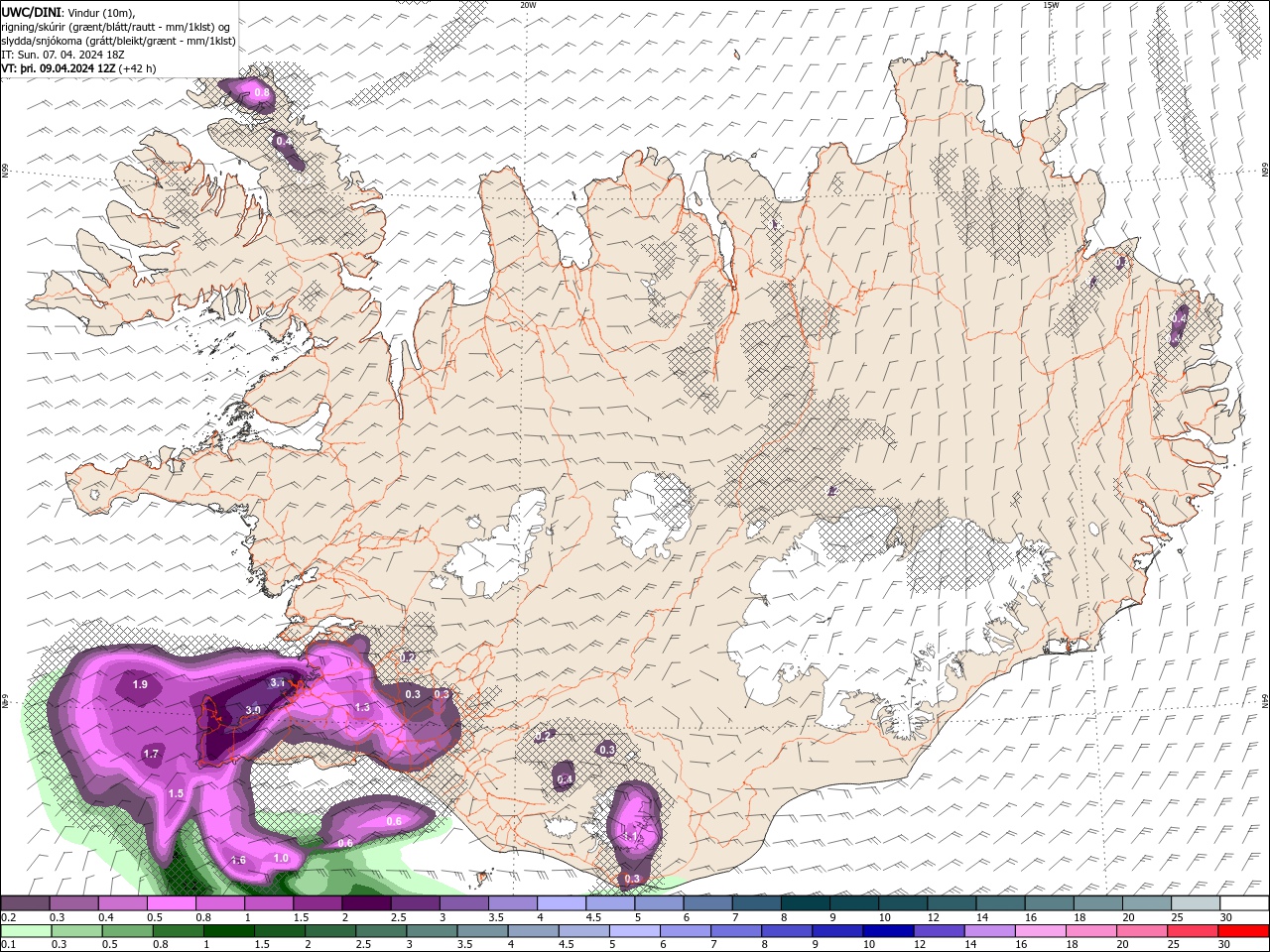Click the 12 label in the bottom legend row

[x=920, y=945]
